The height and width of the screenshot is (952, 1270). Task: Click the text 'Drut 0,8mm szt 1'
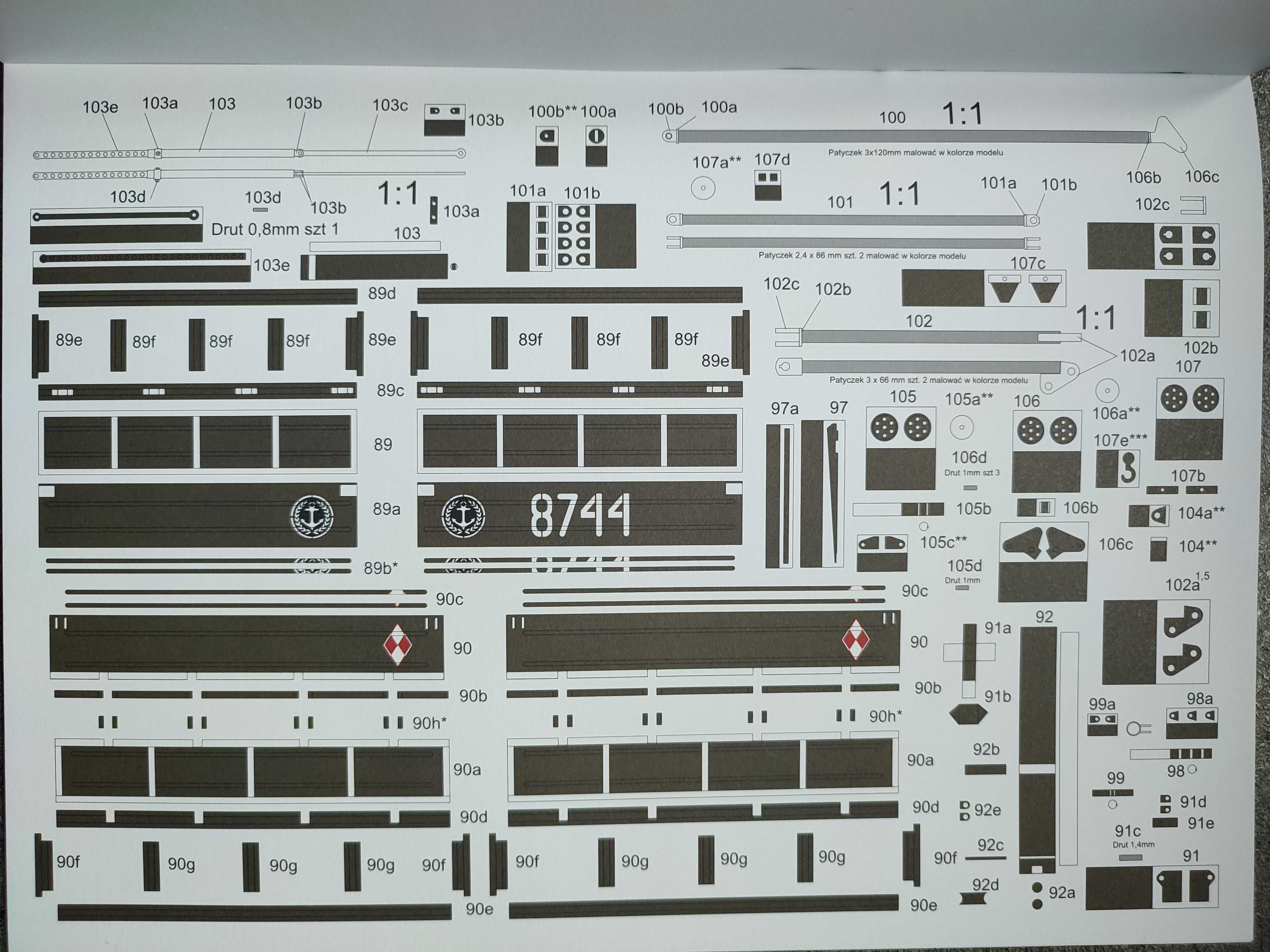[275, 229]
